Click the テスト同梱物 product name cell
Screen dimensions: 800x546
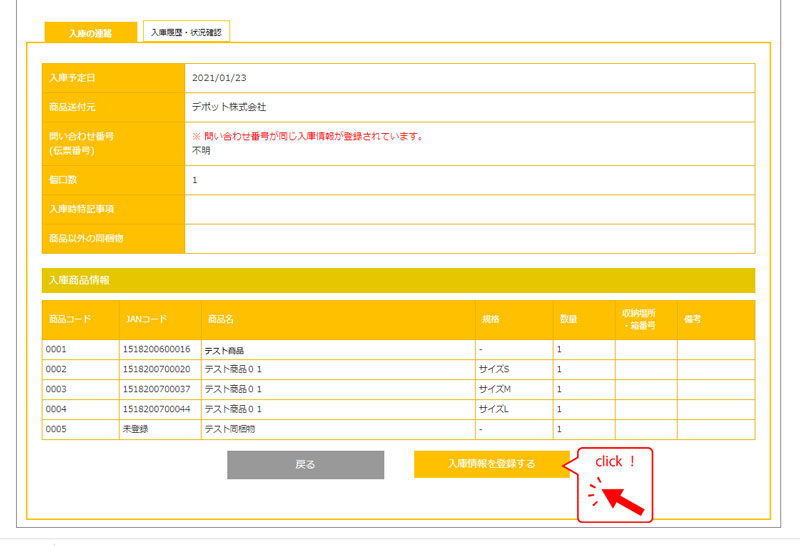point(232,429)
